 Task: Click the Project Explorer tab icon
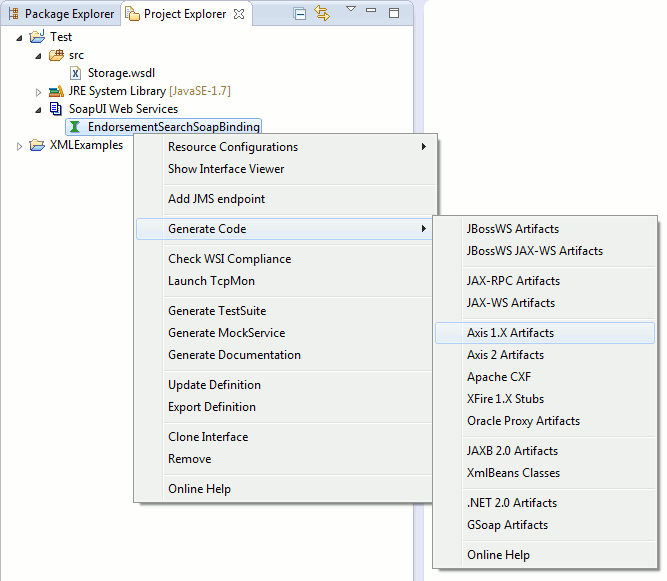click(x=132, y=14)
